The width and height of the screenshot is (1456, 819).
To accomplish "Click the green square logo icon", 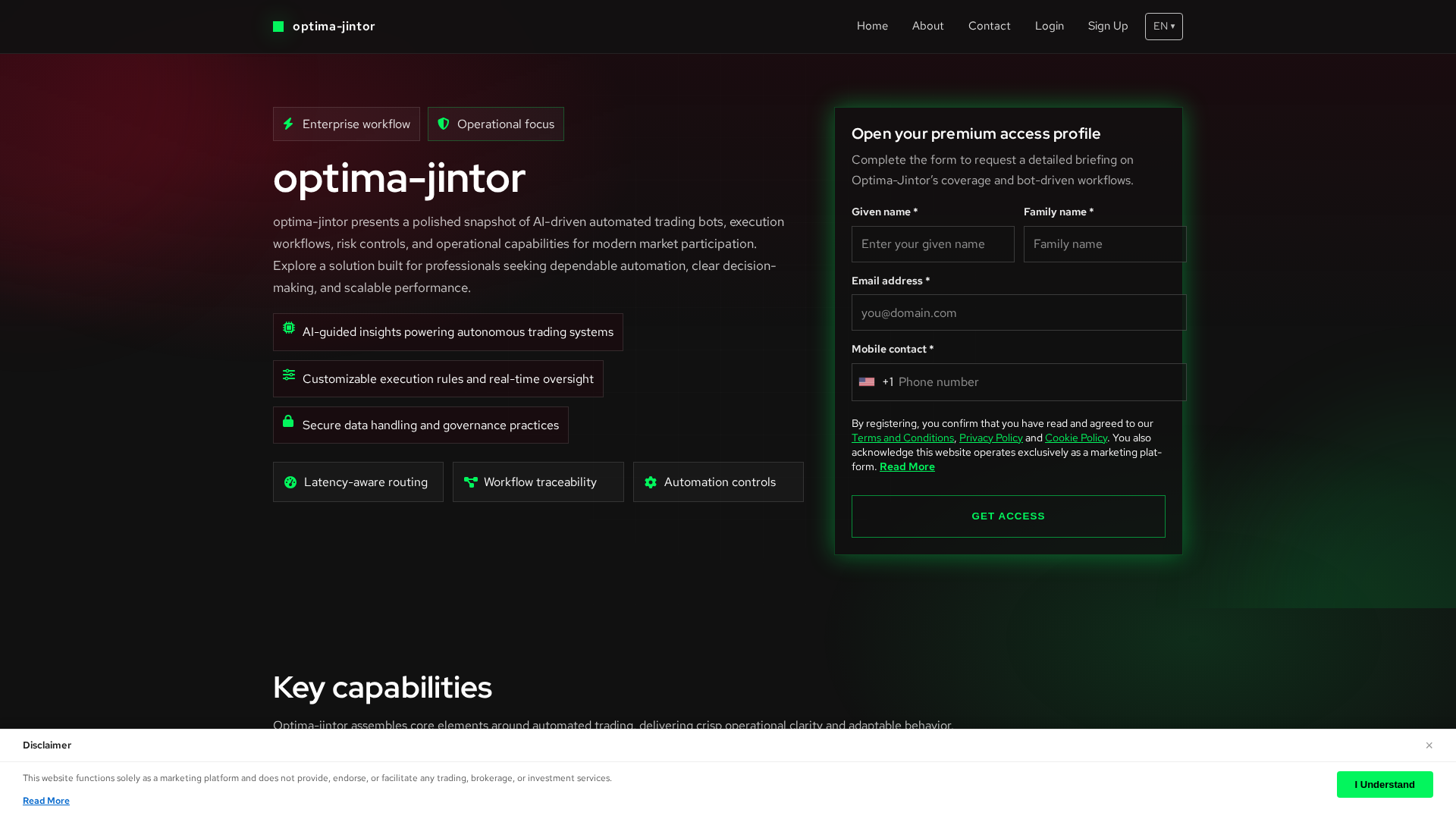I will click(278, 27).
